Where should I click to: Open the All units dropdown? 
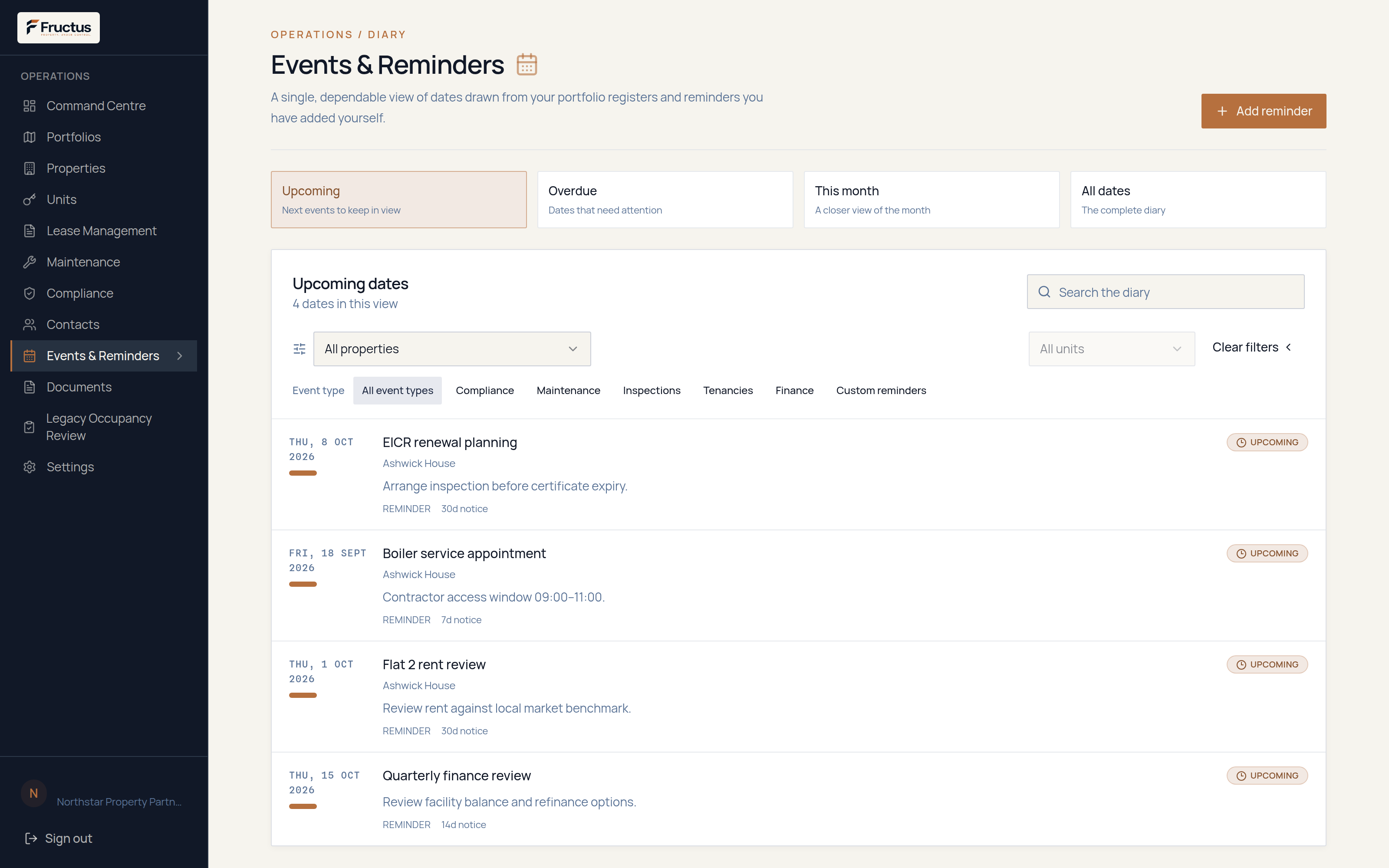point(1111,349)
